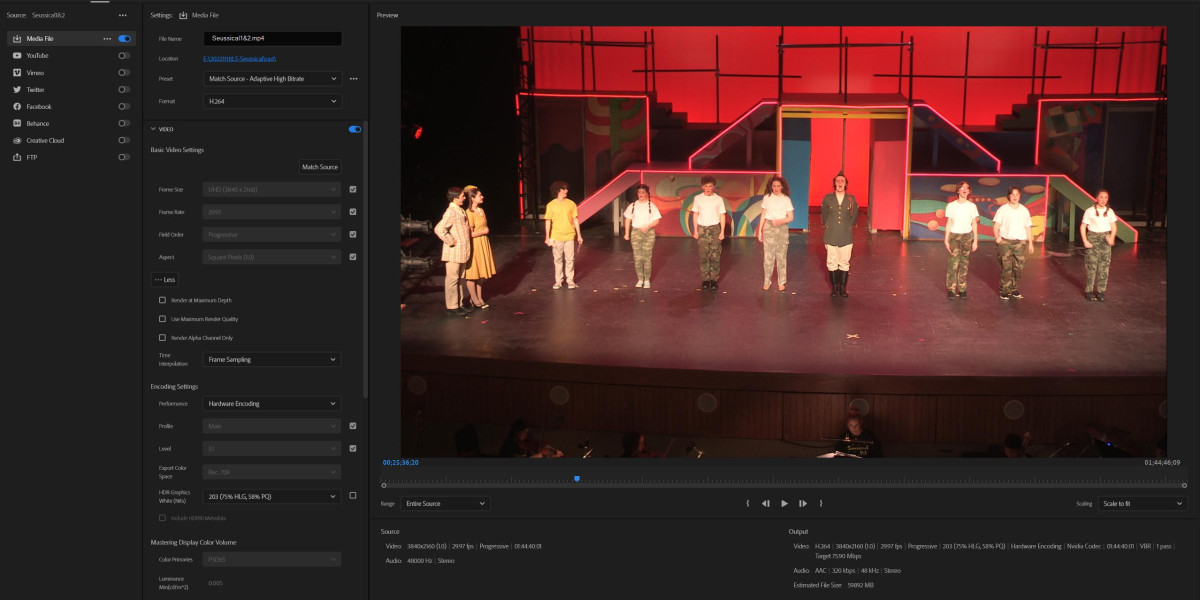Image resolution: width=1200 pixels, height=600 pixels.
Task: Enable Twitter publishing toggle
Action: coord(124,90)
